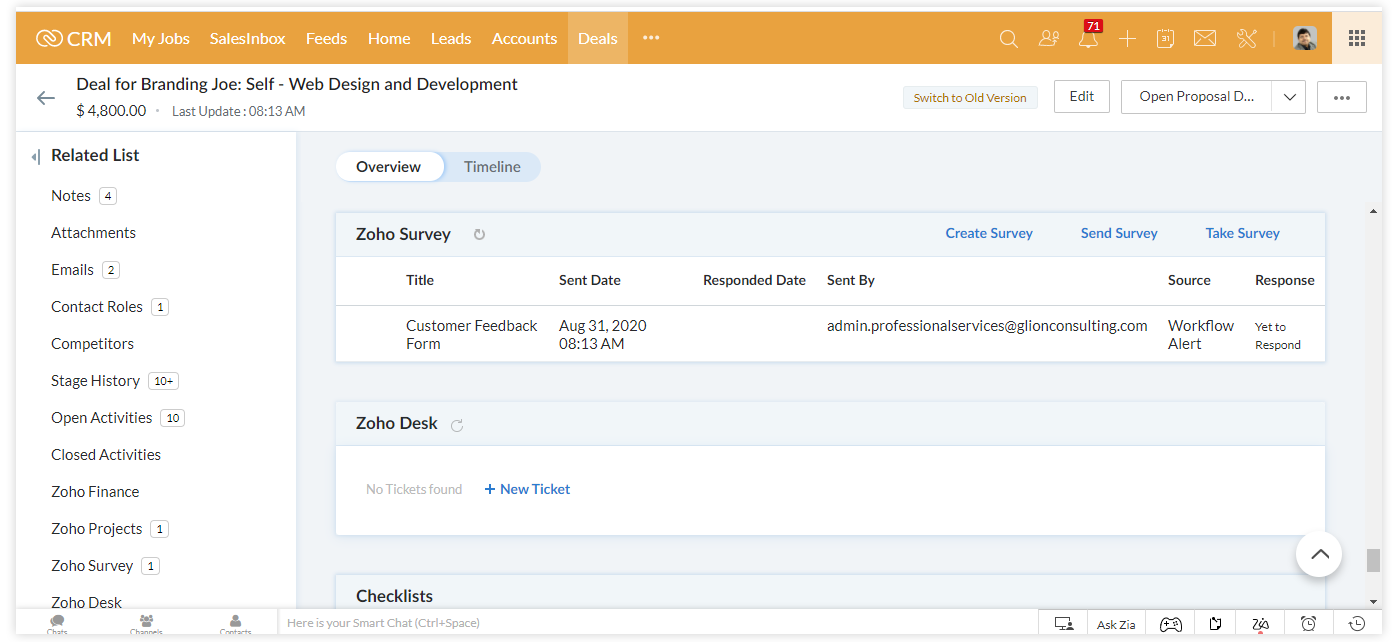Open the alarm clock reminders icon
The width and height of the screenshot is (1398, 642).
pyautogui.click(x=1308, y=624)
